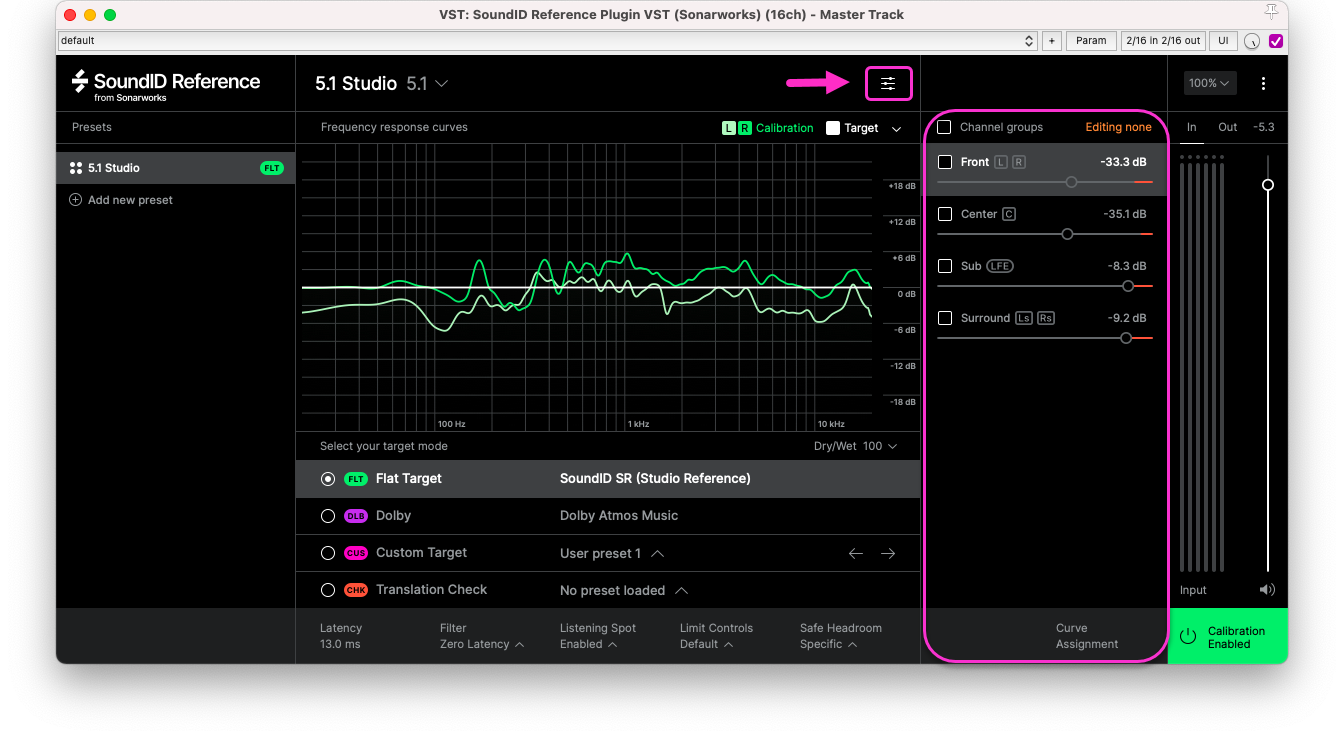Select the Custom Target radio button
The image size is (1343, 738).
tap(328, 553)
